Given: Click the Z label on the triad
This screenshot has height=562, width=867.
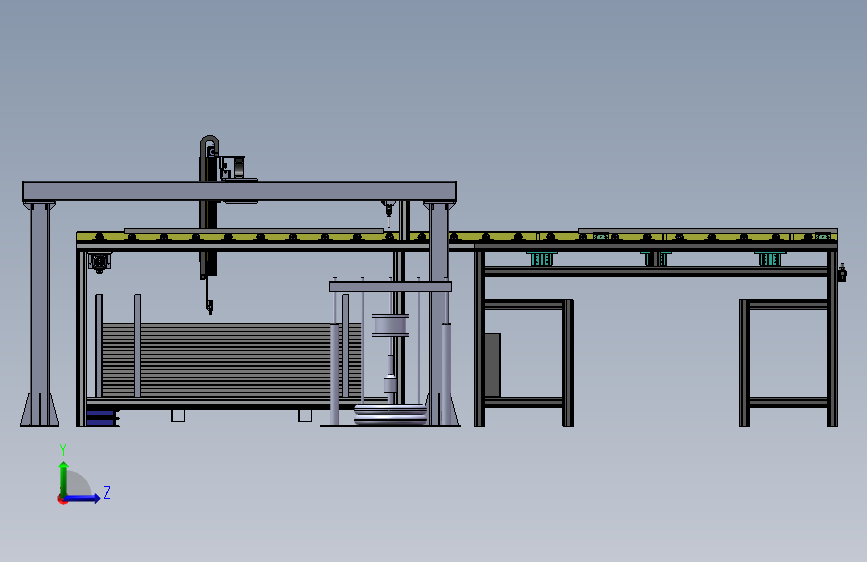Looking at the screenshot, I should tap(107, 492).
